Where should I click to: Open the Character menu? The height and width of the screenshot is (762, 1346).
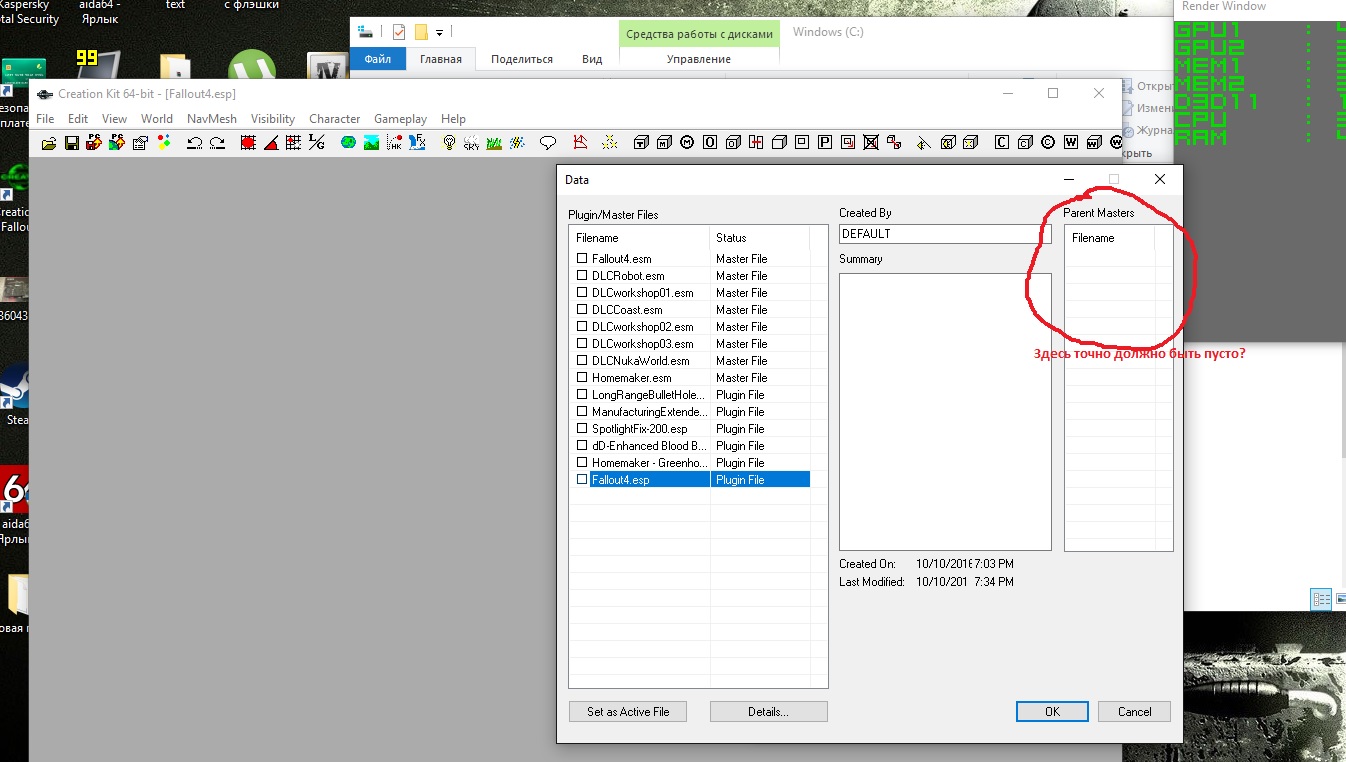tap(335, 118)
